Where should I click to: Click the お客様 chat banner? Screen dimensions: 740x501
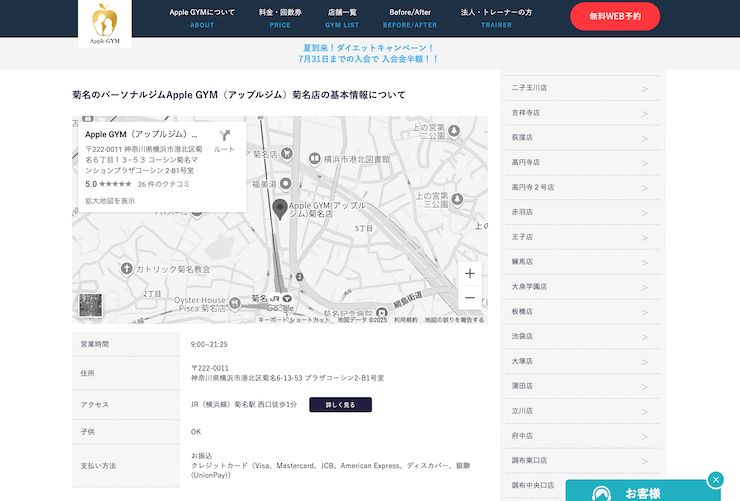pos(643,491)
